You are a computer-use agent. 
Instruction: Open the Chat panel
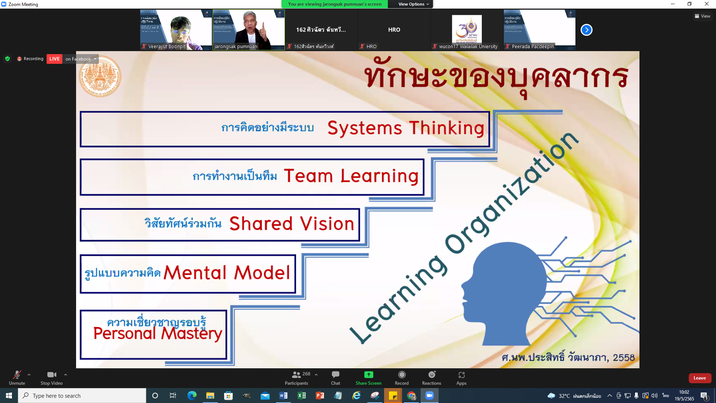click(336, 378)
